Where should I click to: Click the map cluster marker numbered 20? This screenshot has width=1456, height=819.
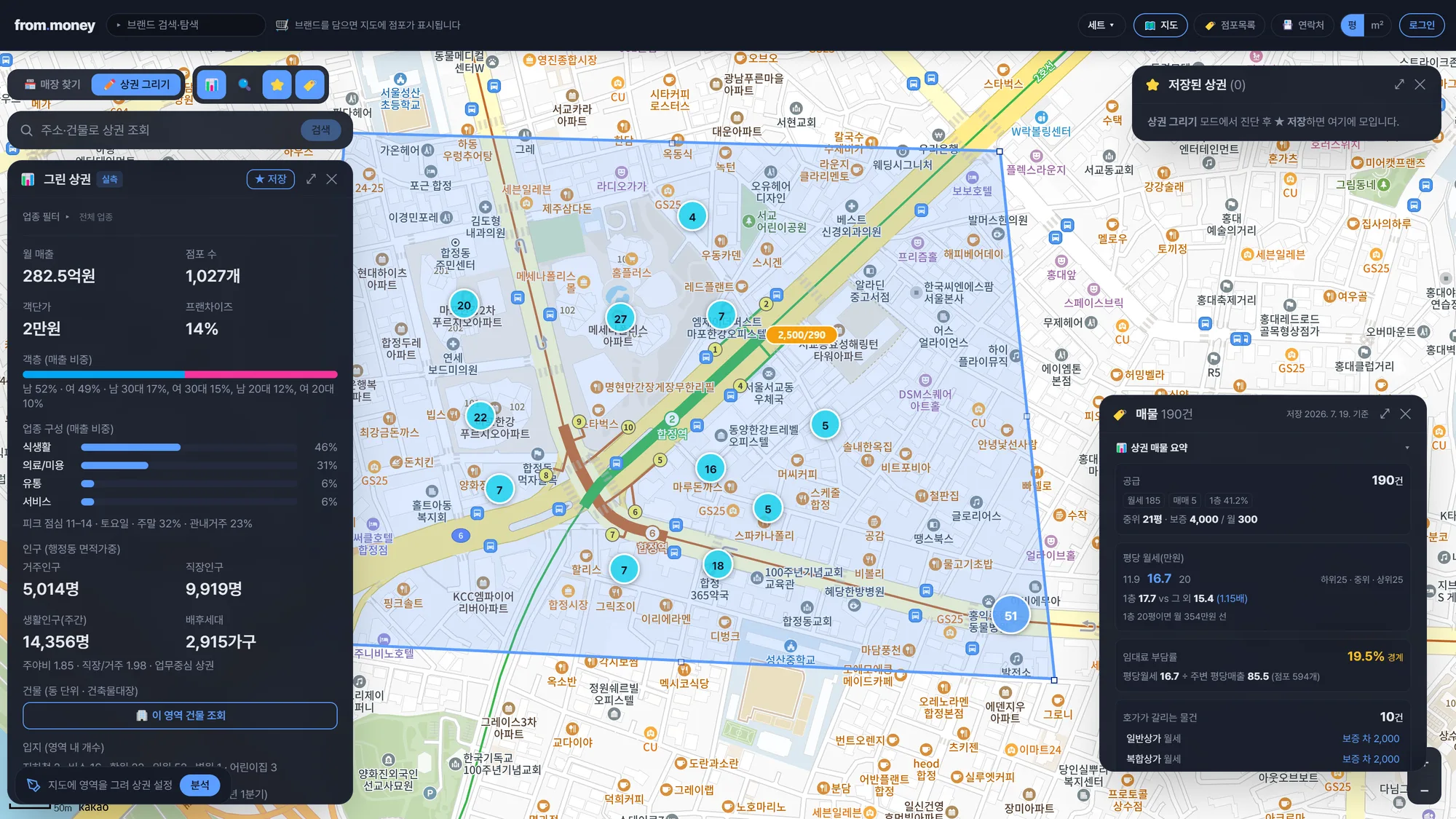pos(464,306)
